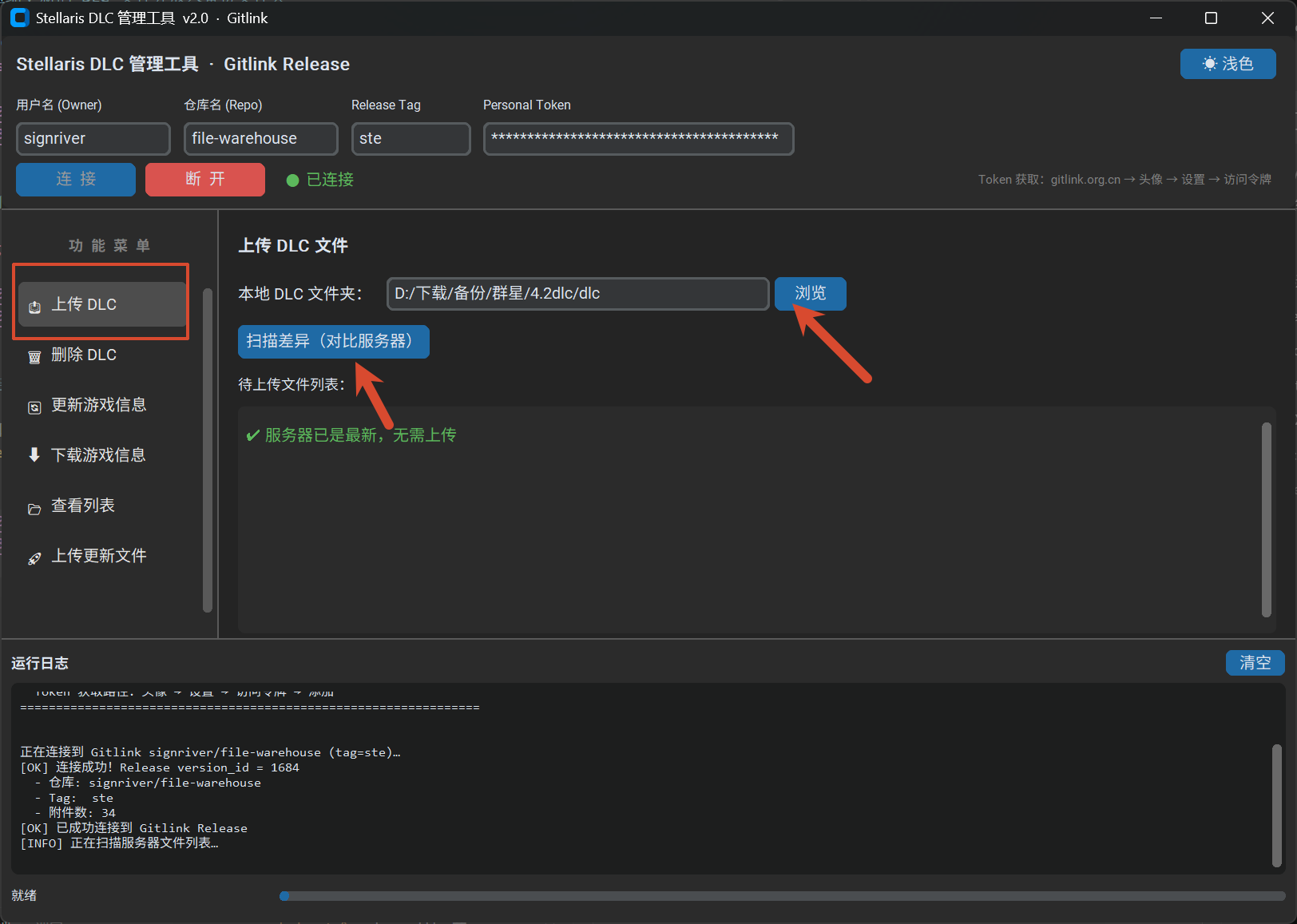Viewport: 1297px width, 924px height.
Task: Click the bottom progress bar
Action: (x=783, y=896)
